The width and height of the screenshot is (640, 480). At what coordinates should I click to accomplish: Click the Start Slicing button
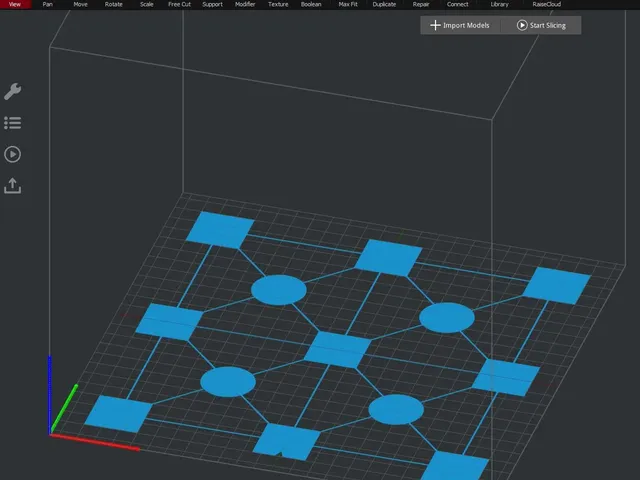click(x=541, y=25)
